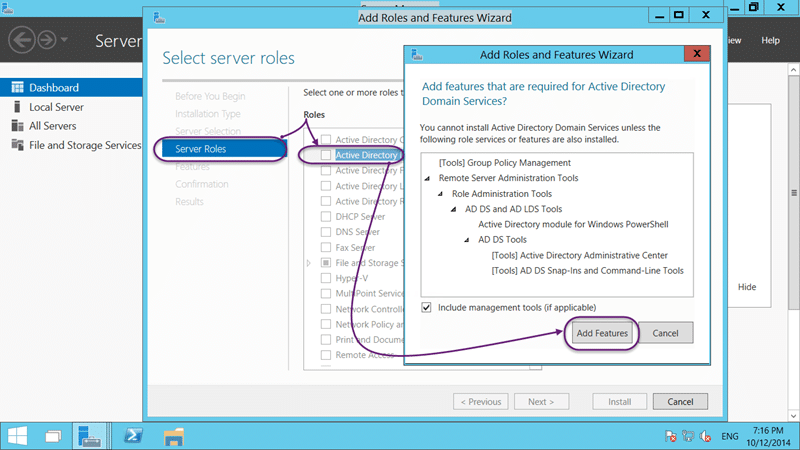Open the navigation history dropdown arrow

[64, 39]
